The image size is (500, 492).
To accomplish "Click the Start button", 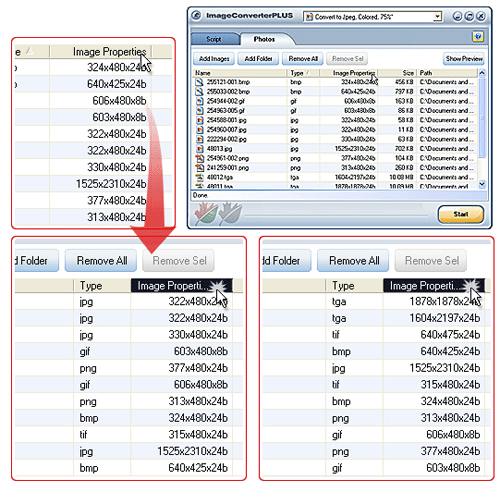I will 461,214.
